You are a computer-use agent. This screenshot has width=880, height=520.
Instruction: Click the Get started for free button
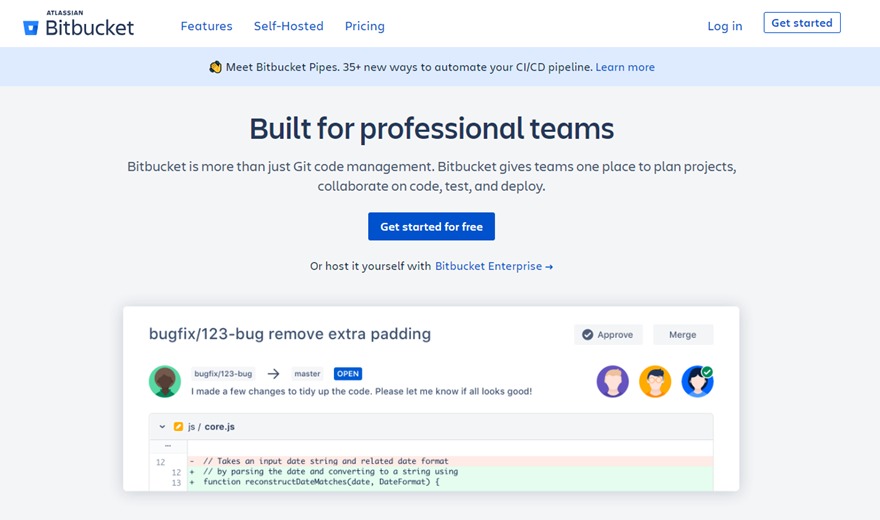point(431,227)
